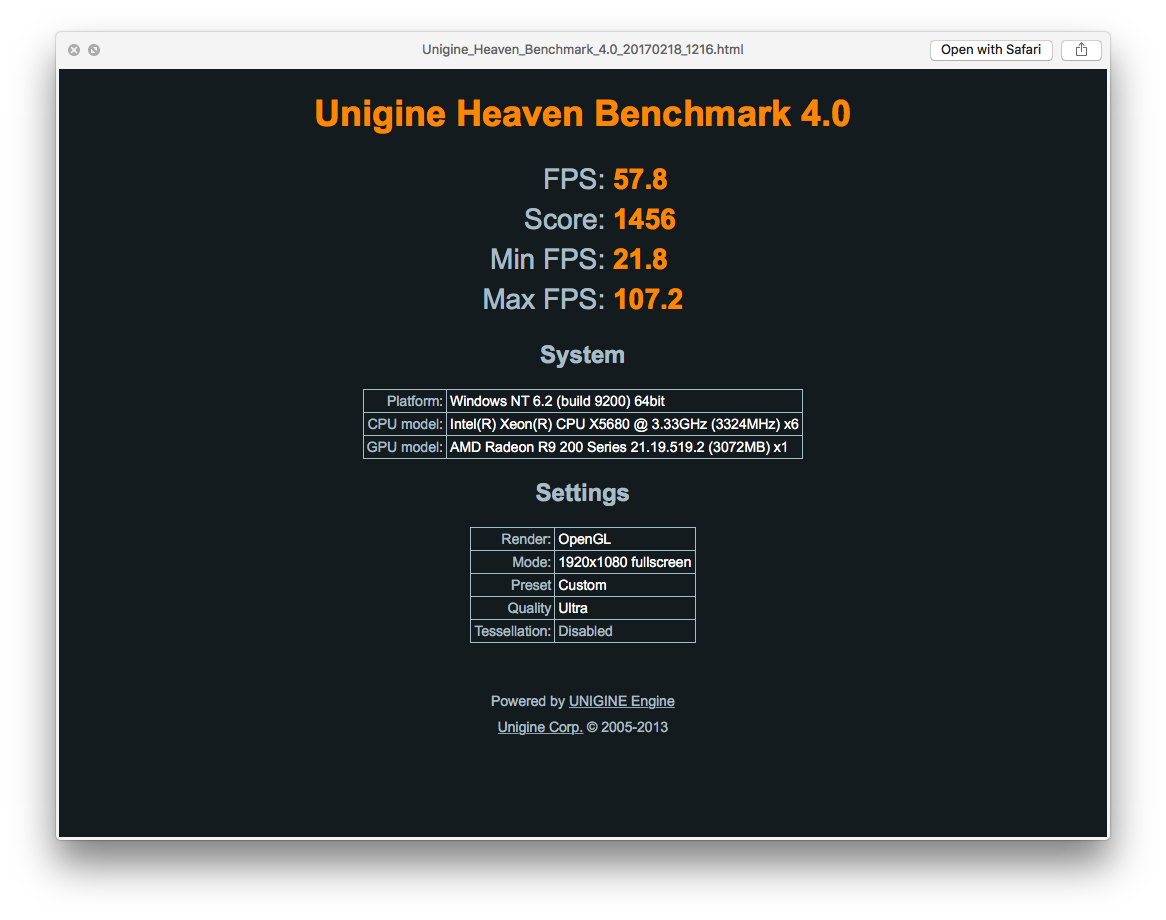
Task: Click the Tessellation: label cell
Action: click(513, 631)
